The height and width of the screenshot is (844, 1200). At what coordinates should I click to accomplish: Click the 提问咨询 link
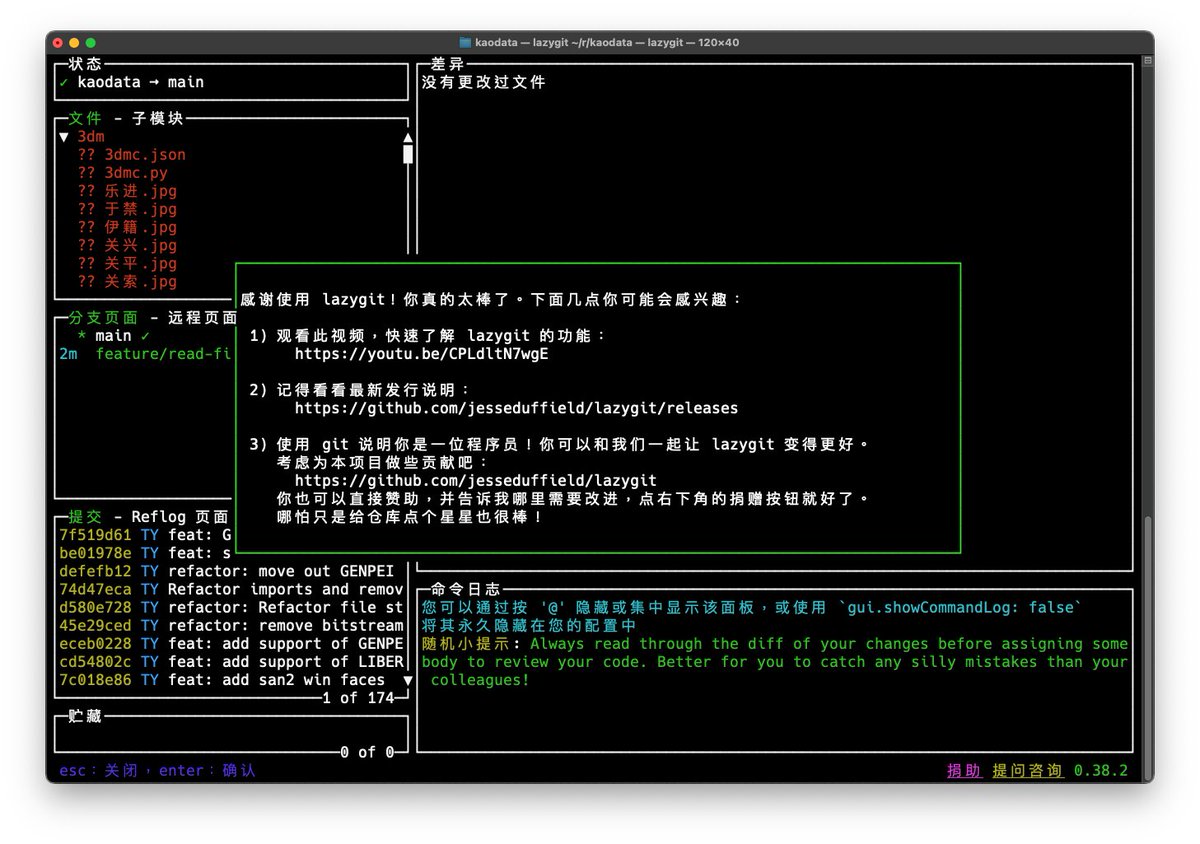tap(1027, 771)
